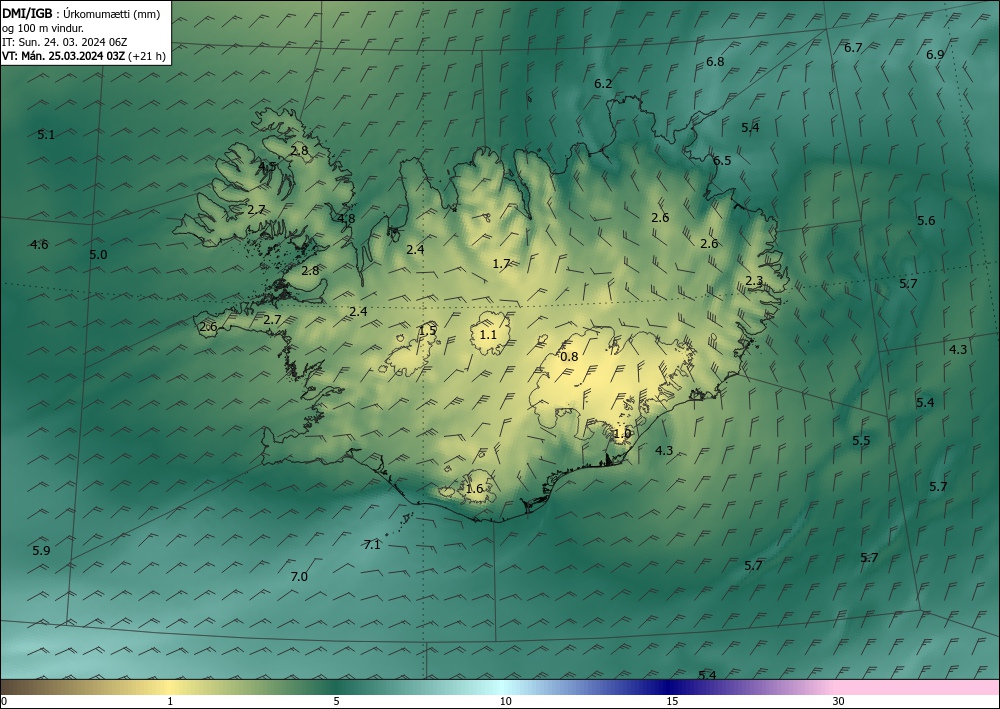Click the 4.5 value in the Westfjords
The width and height of the screenshot is (1000, 709).
[267, 166]
